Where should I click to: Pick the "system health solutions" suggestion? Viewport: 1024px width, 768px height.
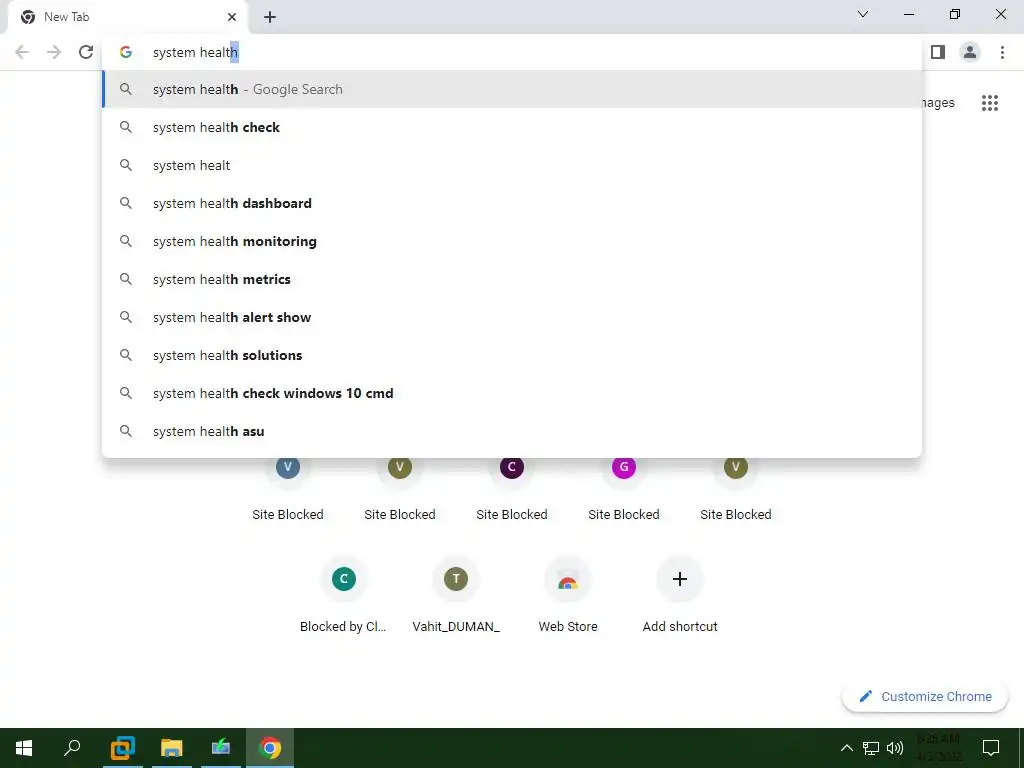click(512, 355)
